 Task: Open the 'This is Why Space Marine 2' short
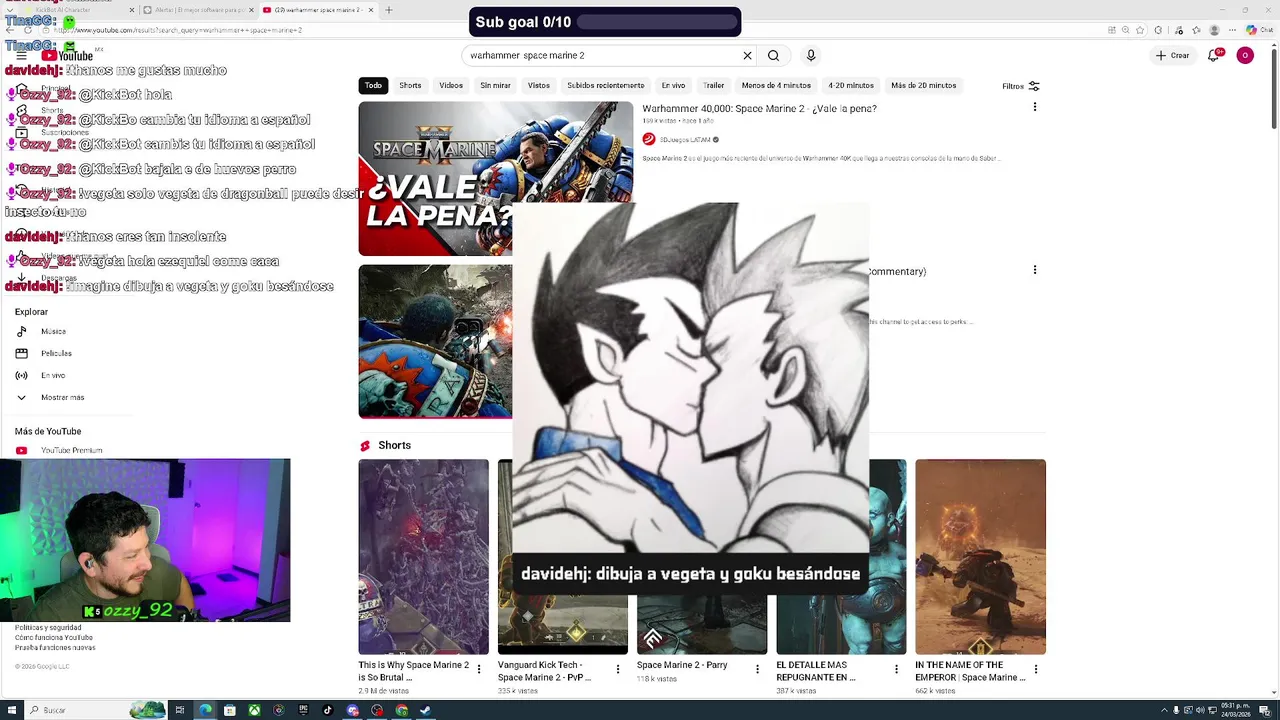point(423,556)
